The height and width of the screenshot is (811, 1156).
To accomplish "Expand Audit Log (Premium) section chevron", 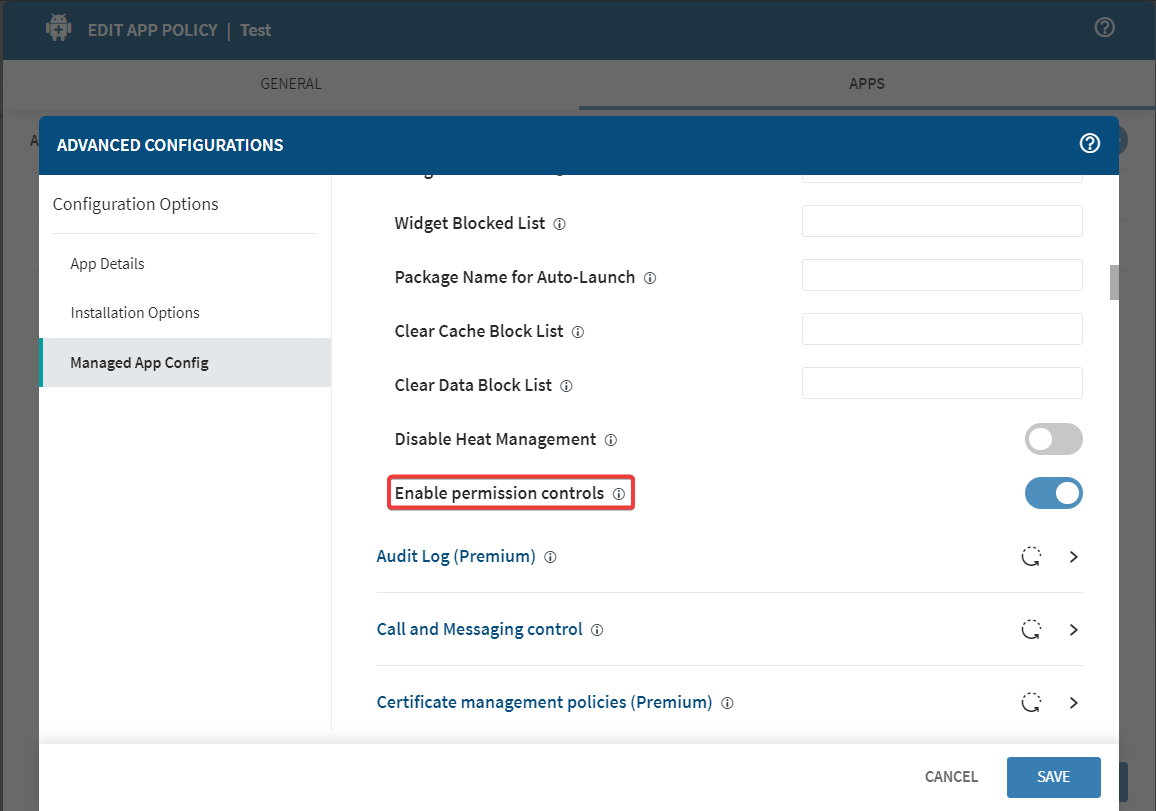I will click(x=1073, y=557).
